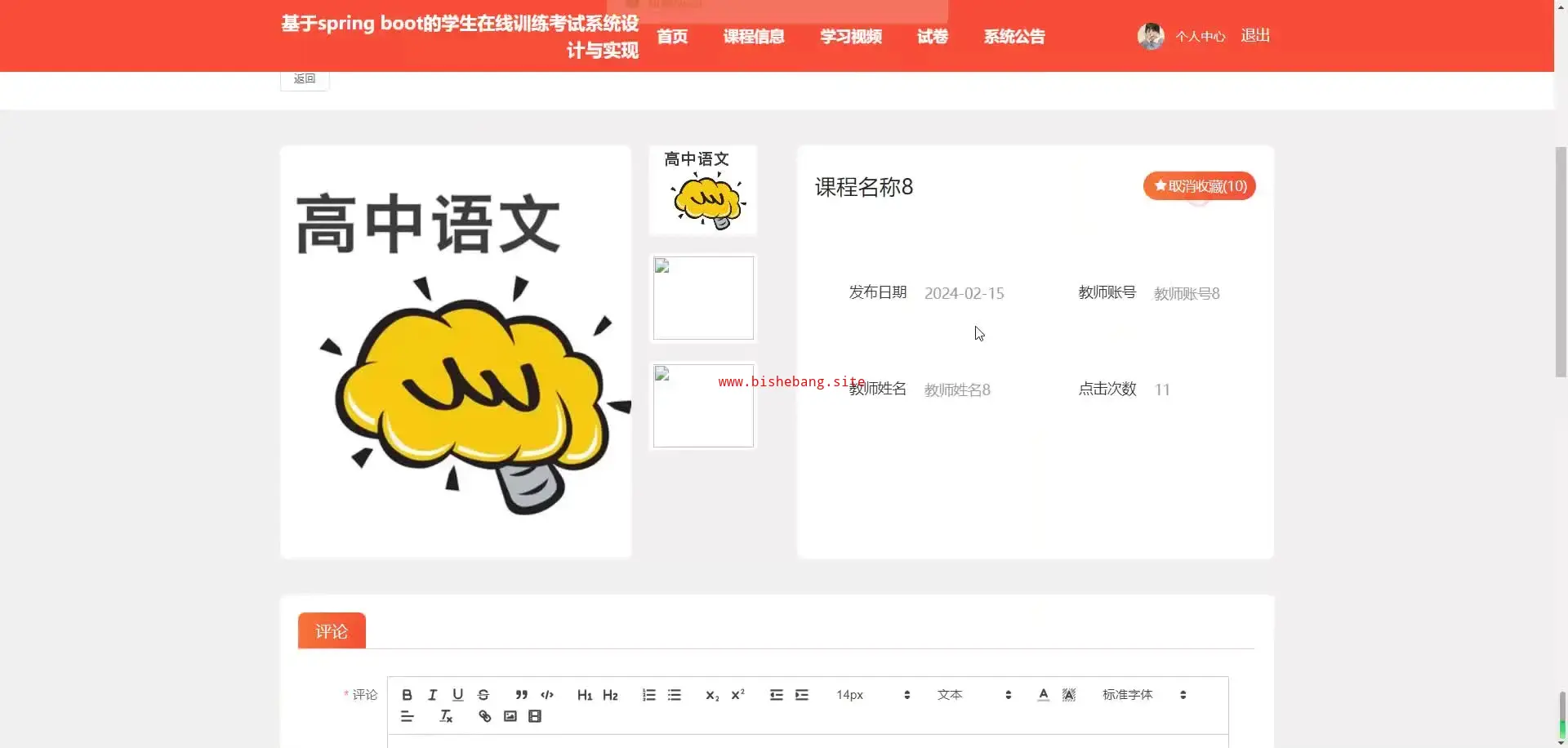
Task: Open 学习视频 in the navigation bar
Action: pyautogui.click(x=851, y=37)
